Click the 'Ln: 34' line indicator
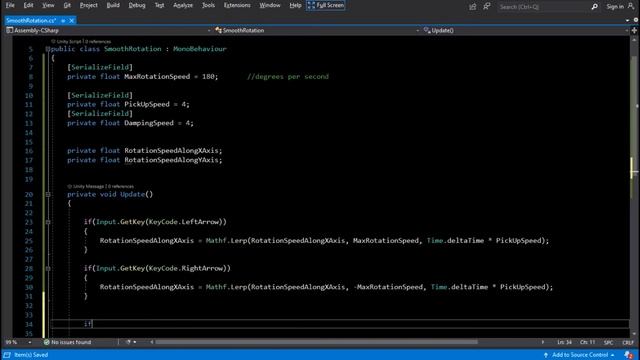Screen dimensions: 640x360 click(x=564, y=342)
